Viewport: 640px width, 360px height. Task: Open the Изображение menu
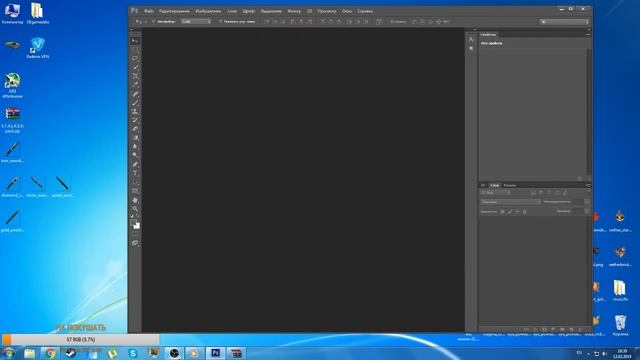208,11
